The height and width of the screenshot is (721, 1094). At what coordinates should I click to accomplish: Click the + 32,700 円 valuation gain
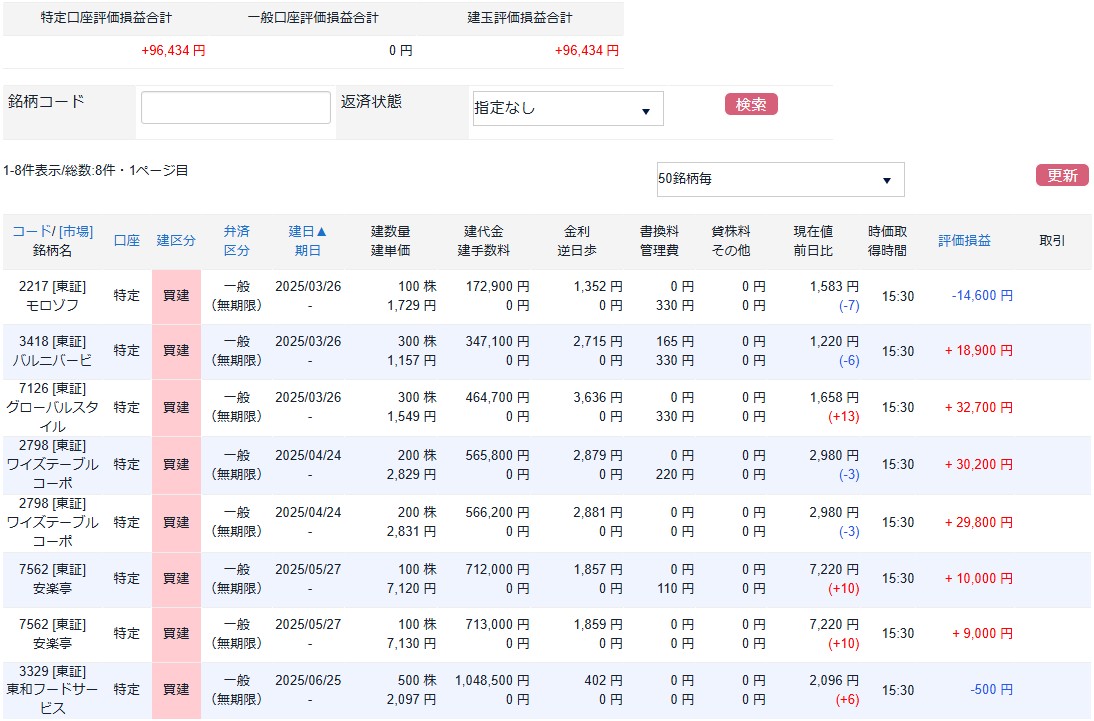(x=979, y=408)
